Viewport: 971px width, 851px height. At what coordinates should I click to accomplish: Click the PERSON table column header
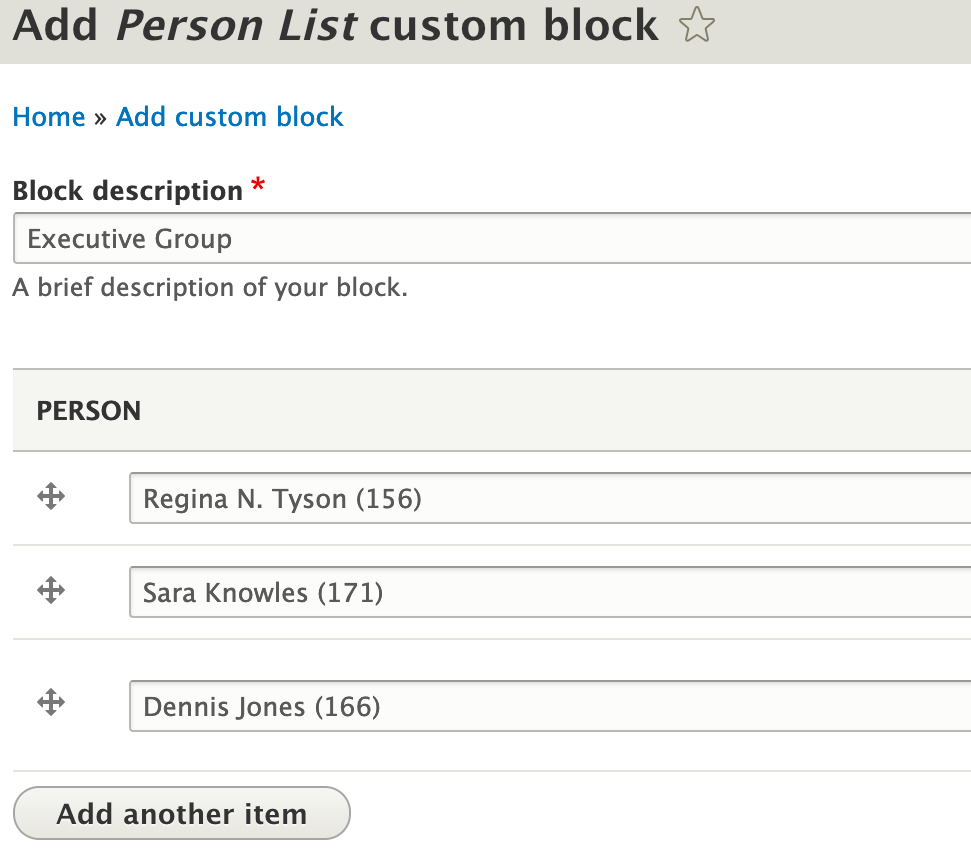(89, 411)
